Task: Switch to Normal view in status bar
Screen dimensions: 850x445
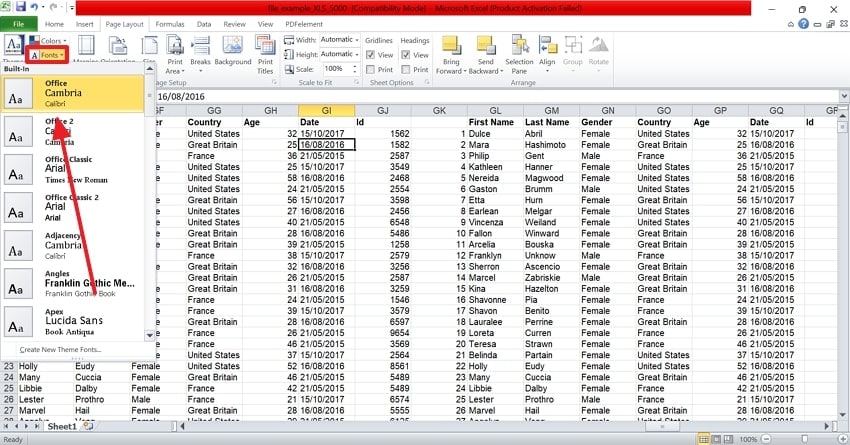Action: click(x=703, y=439)
